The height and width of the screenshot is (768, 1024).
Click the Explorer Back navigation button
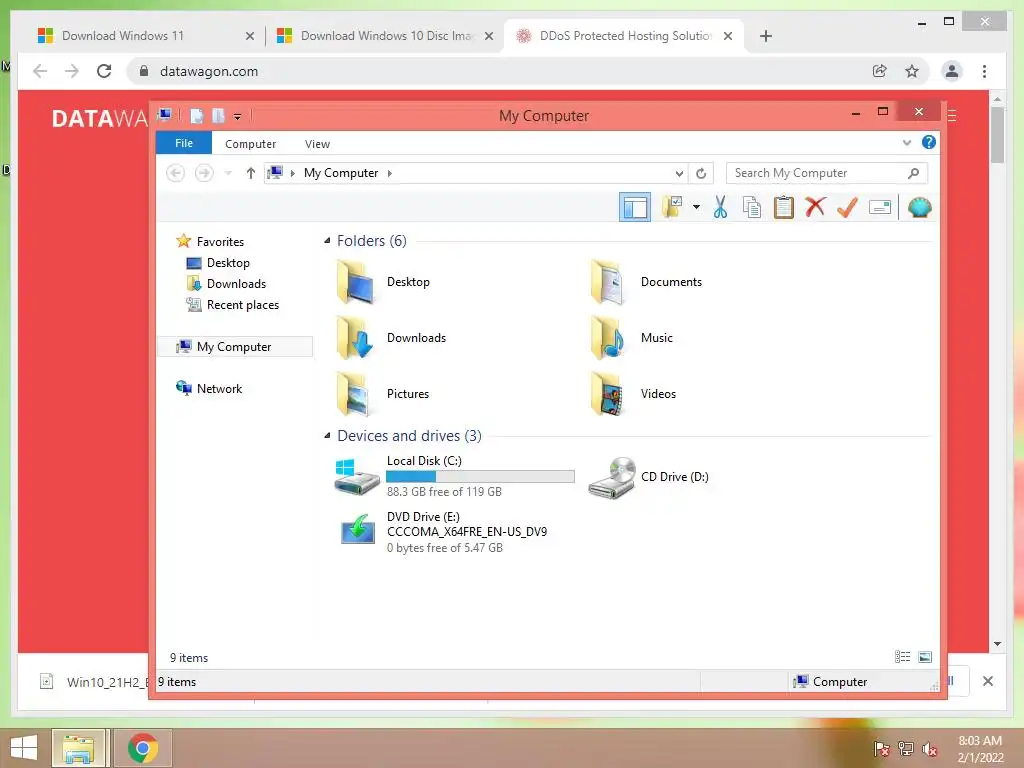pos(175,173)
